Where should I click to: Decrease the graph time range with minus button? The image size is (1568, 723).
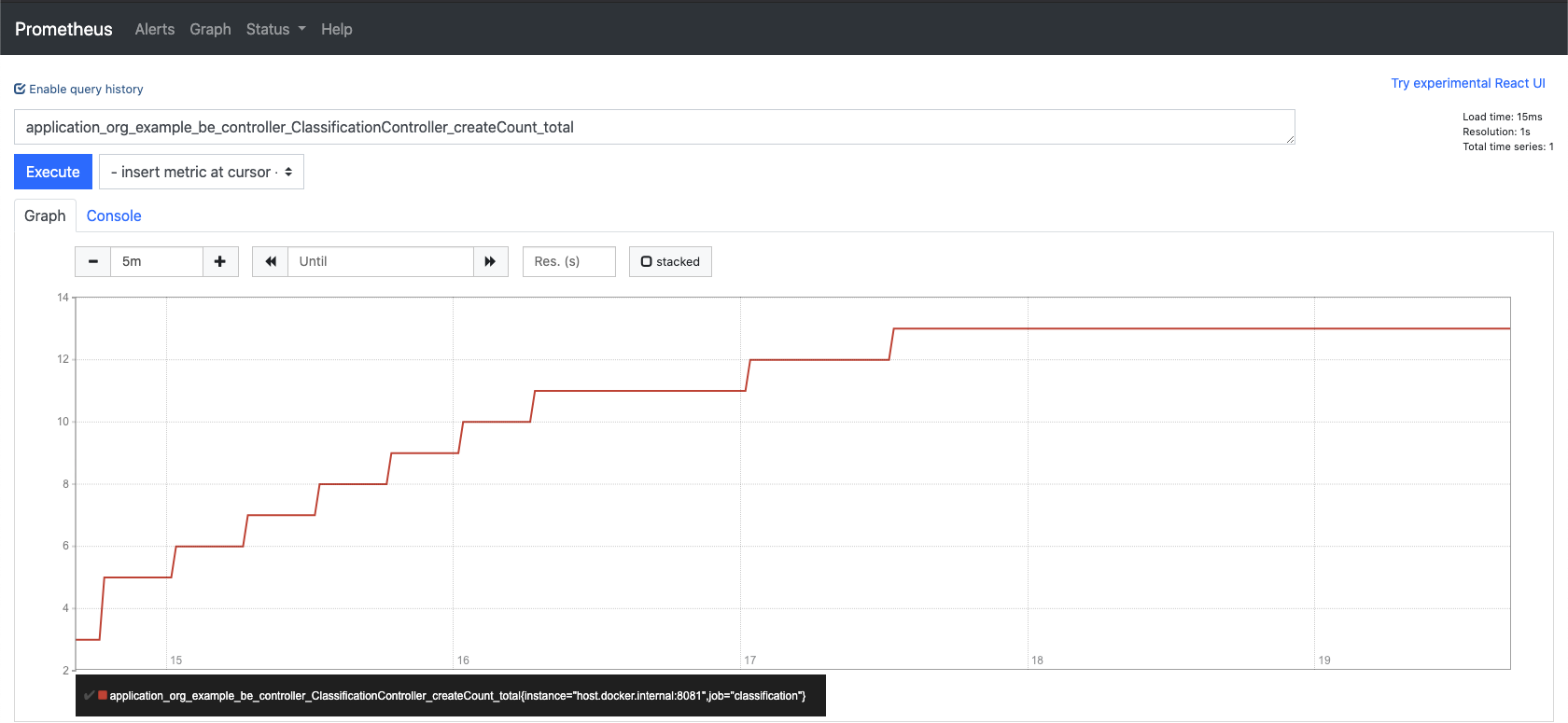(x=92, y=261)
